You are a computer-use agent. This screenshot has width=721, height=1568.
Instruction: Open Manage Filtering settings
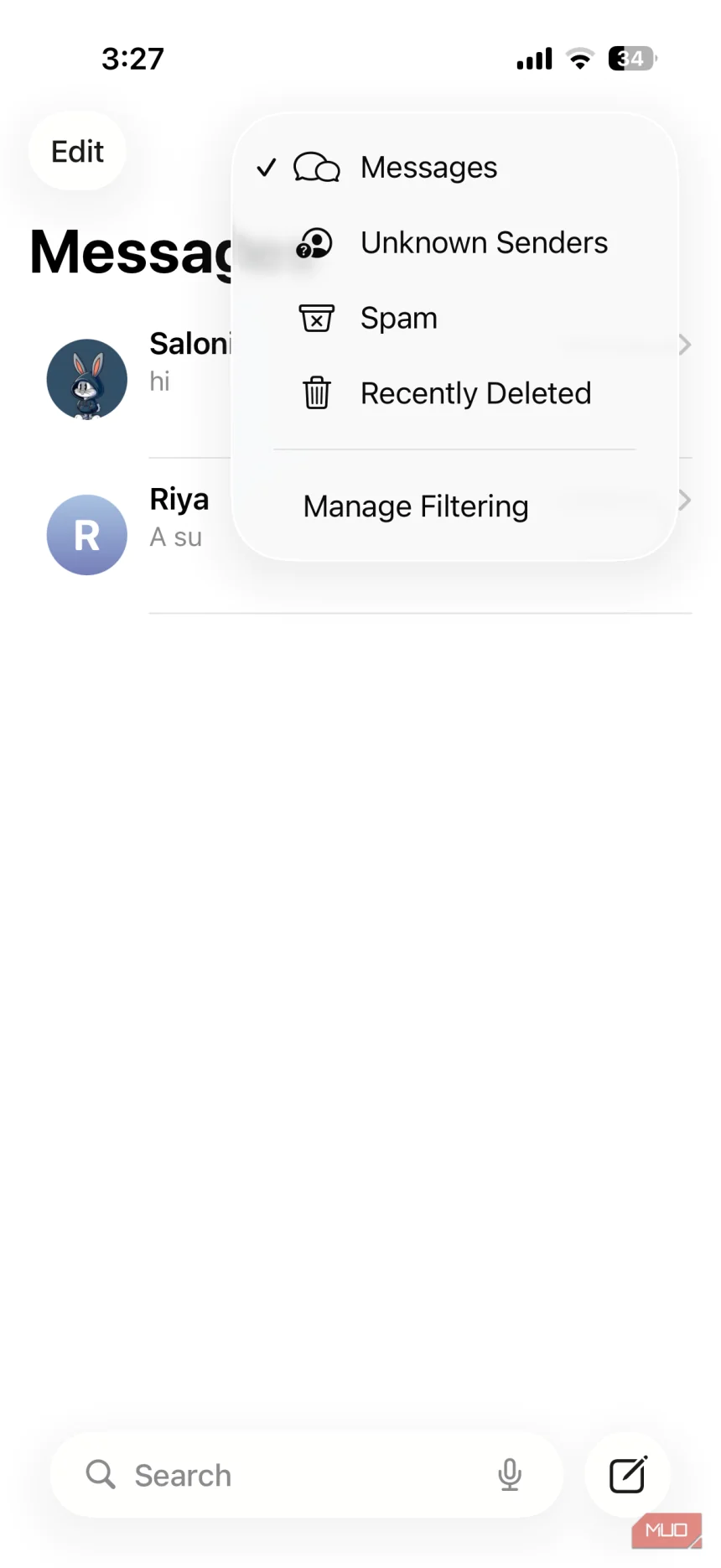[416, 506]
